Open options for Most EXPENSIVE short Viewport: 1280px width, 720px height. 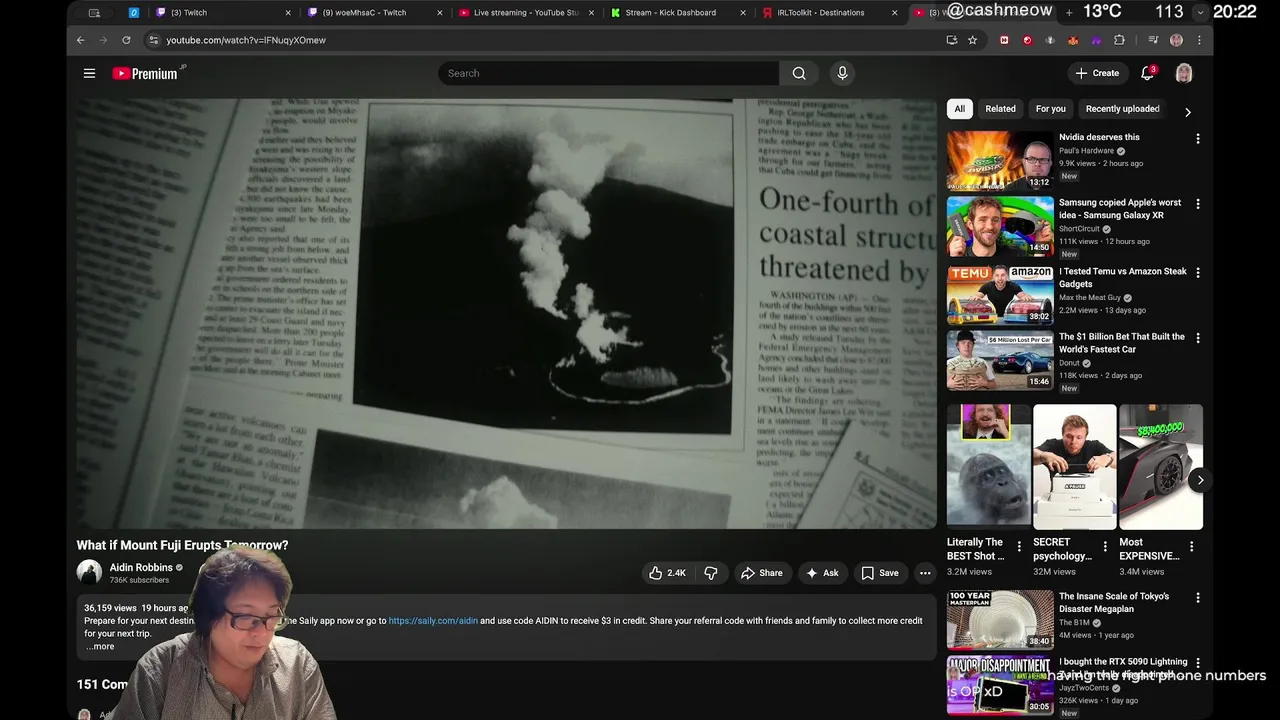[1191, 546]
